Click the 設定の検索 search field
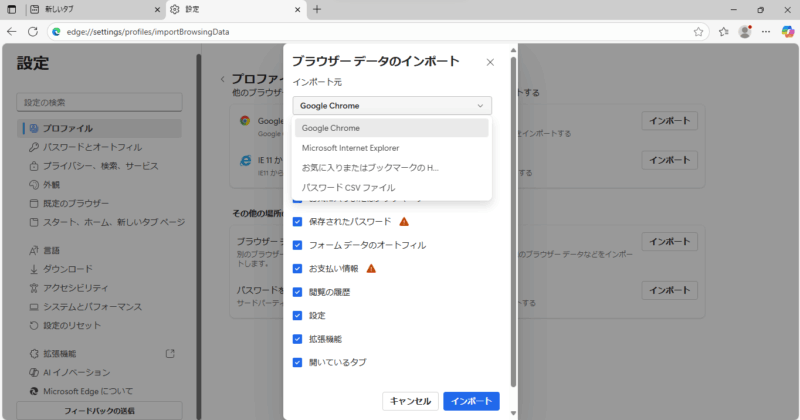Screen dimensions: 800x420 tap(99, 102)
